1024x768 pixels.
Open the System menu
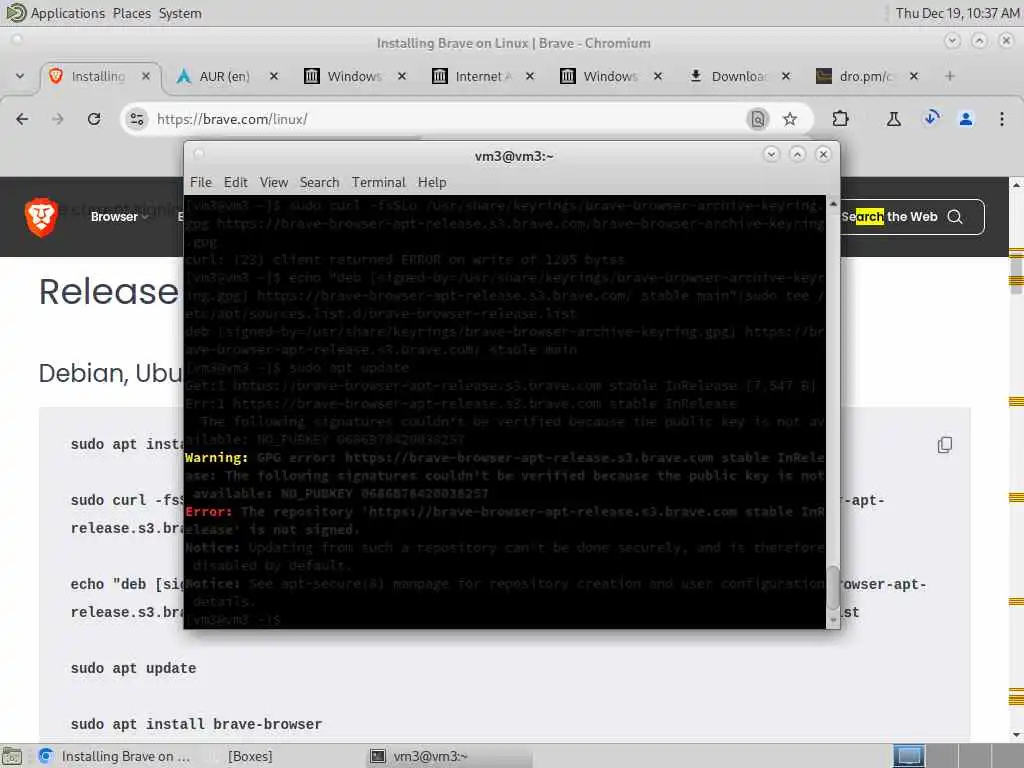pos(180,13)
